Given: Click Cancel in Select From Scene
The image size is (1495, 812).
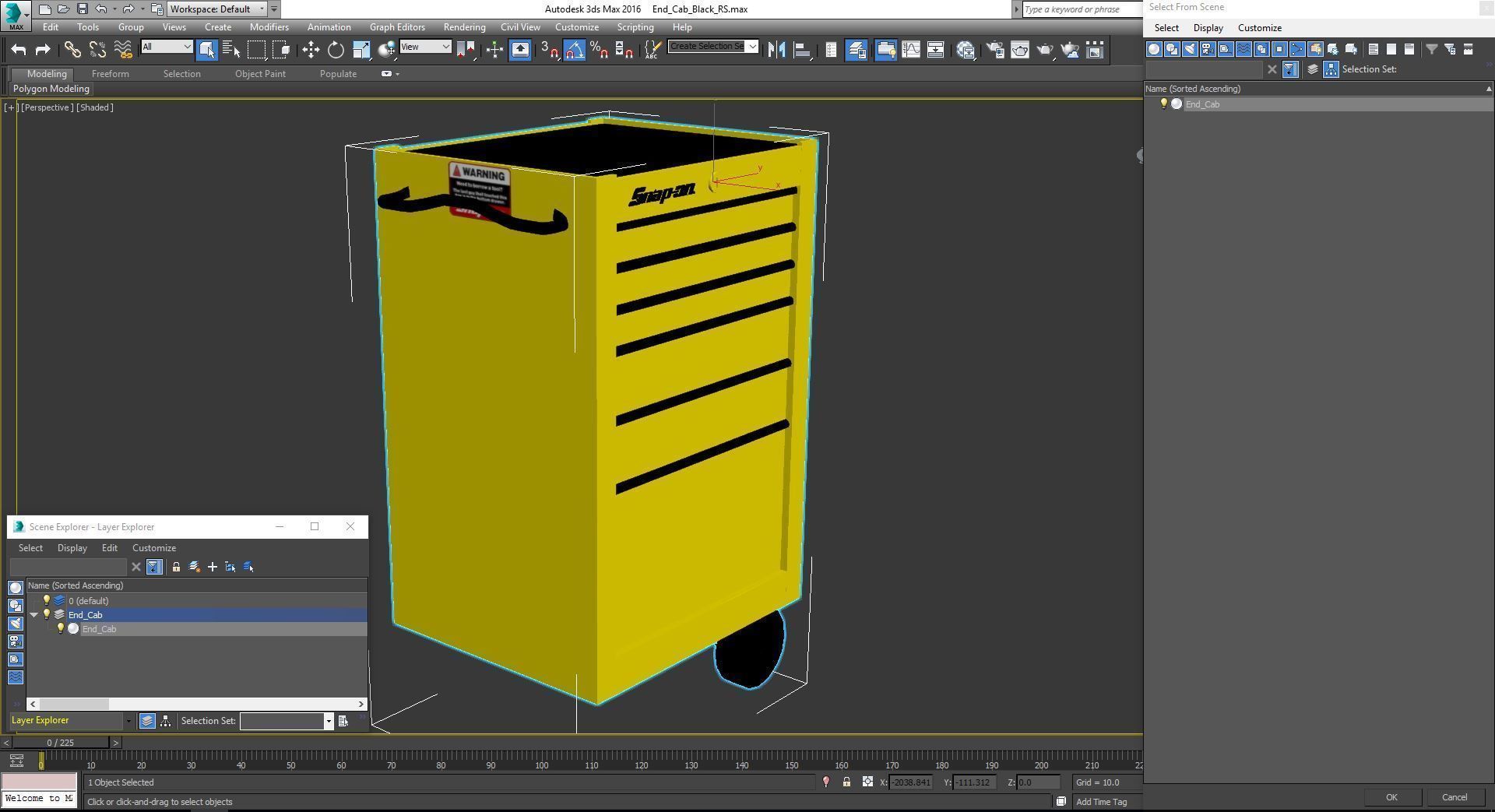Looking at the screenshot, I should pos(1455,797).
